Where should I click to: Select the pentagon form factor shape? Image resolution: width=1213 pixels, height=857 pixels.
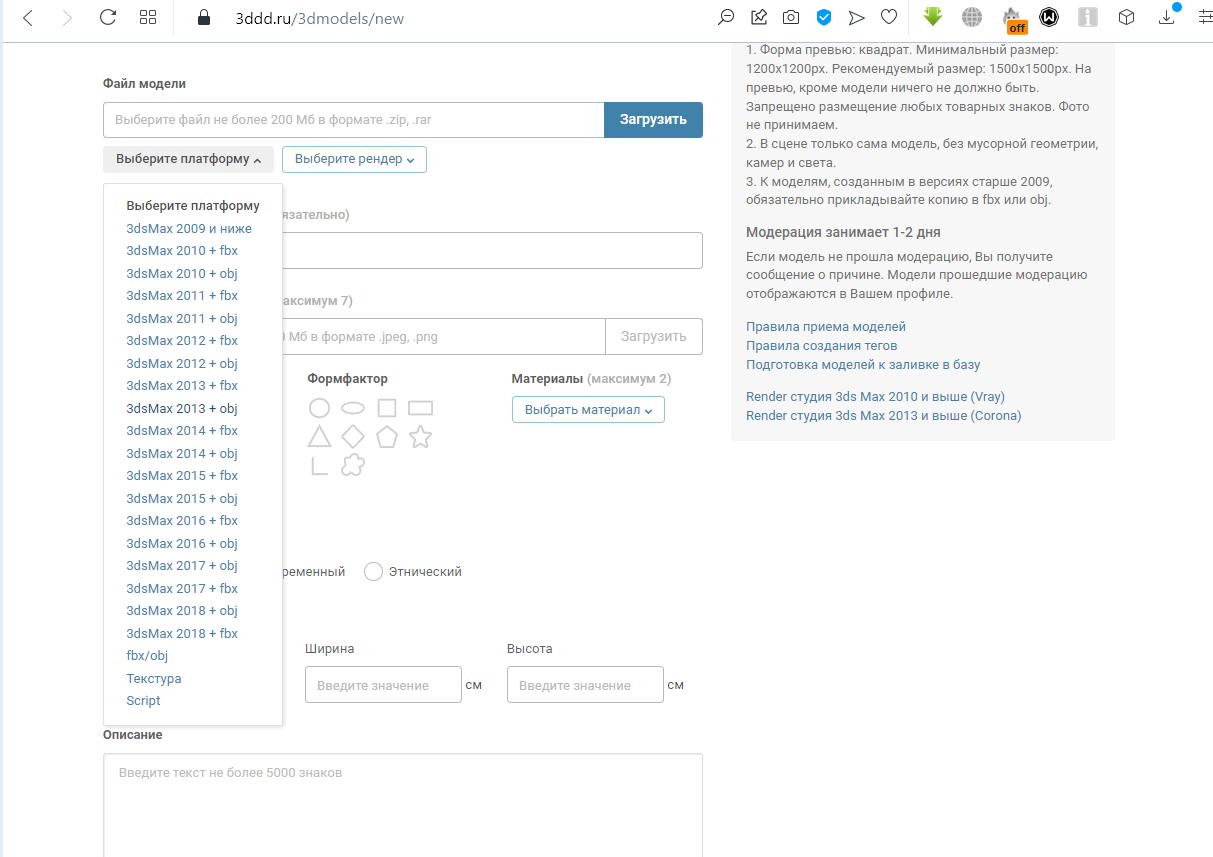click(x=387, y=436)
